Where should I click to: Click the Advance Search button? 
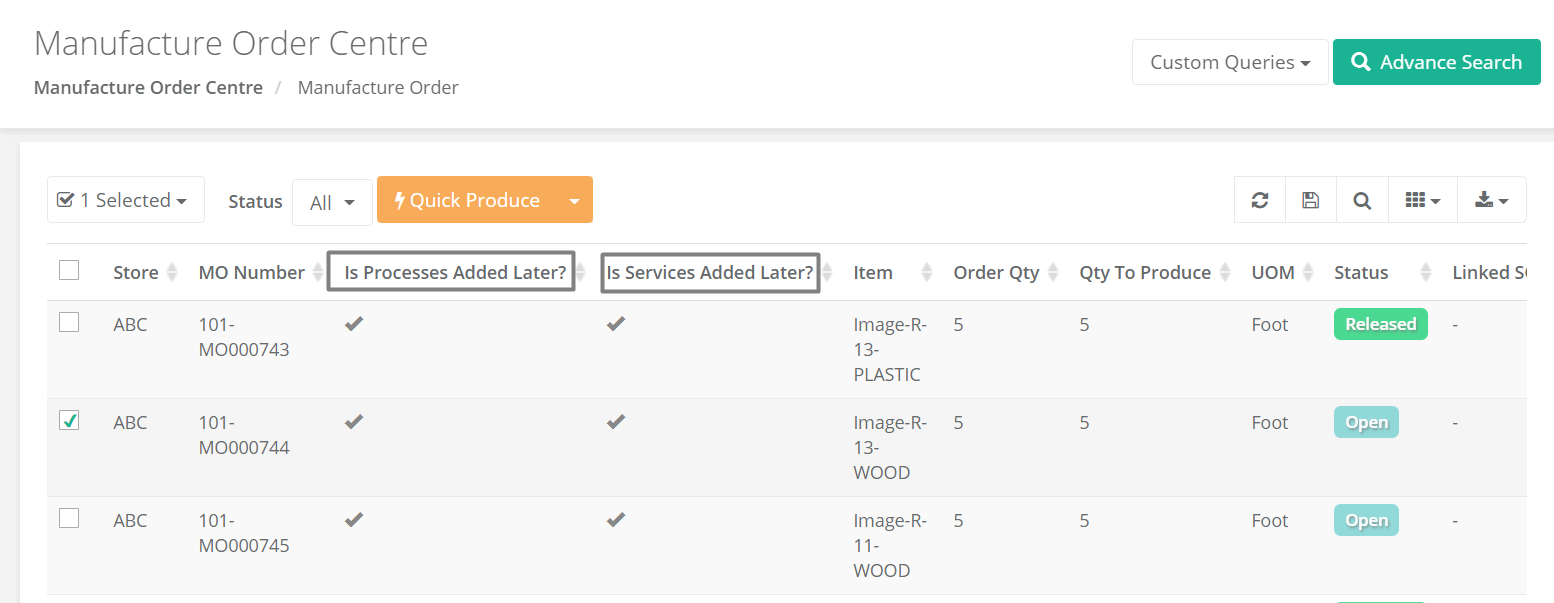pyautogui.click(x=1437, y=62)
